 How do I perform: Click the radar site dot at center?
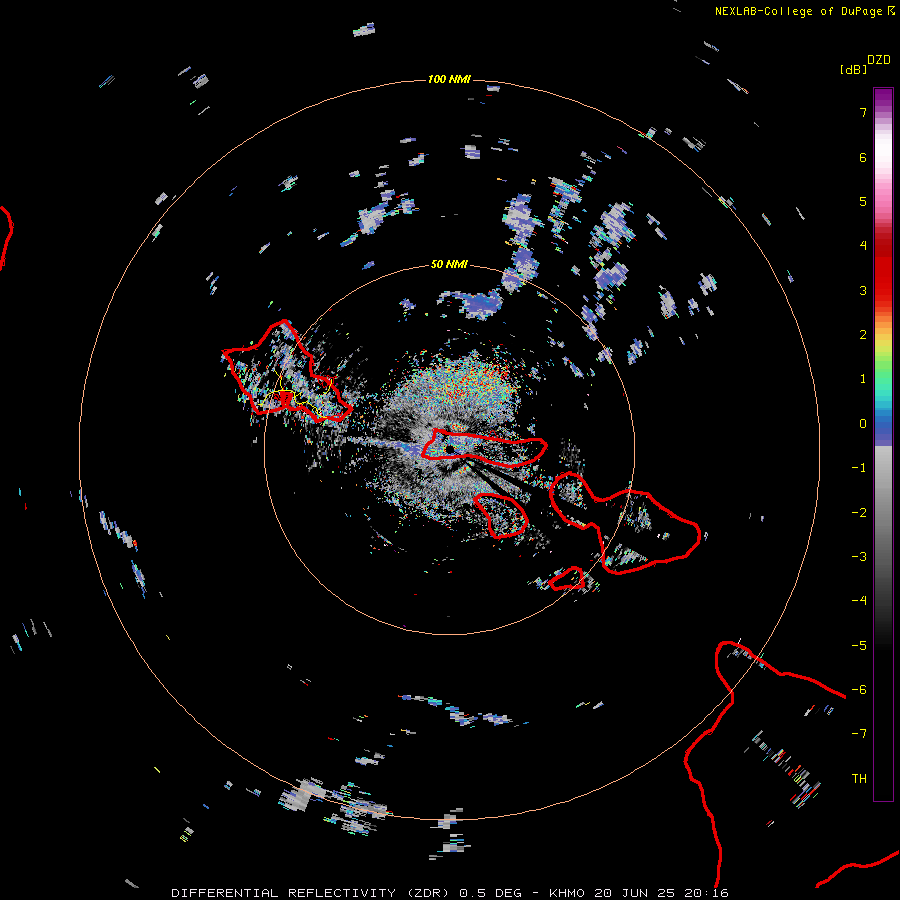tap(450, 448)
